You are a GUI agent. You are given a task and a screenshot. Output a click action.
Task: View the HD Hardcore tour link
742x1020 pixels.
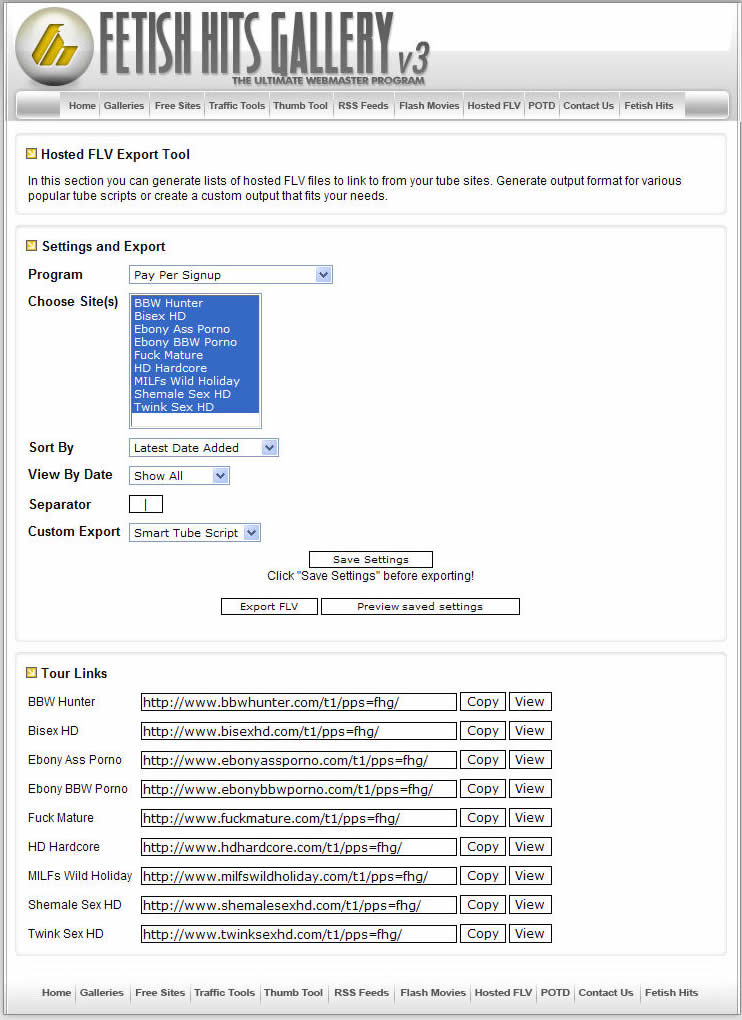click(530, 846)
